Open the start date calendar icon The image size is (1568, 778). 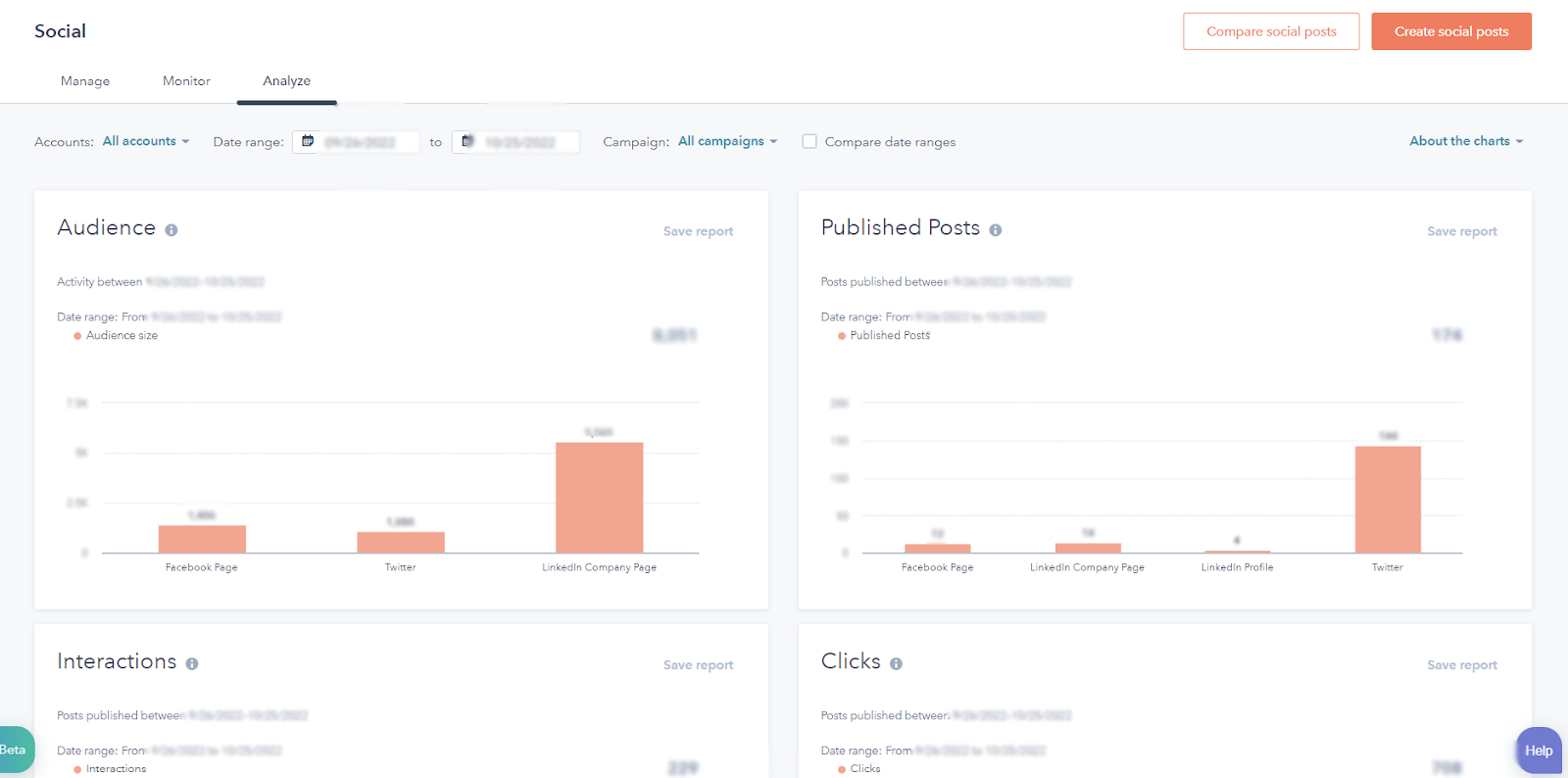[x=308, y=141]
